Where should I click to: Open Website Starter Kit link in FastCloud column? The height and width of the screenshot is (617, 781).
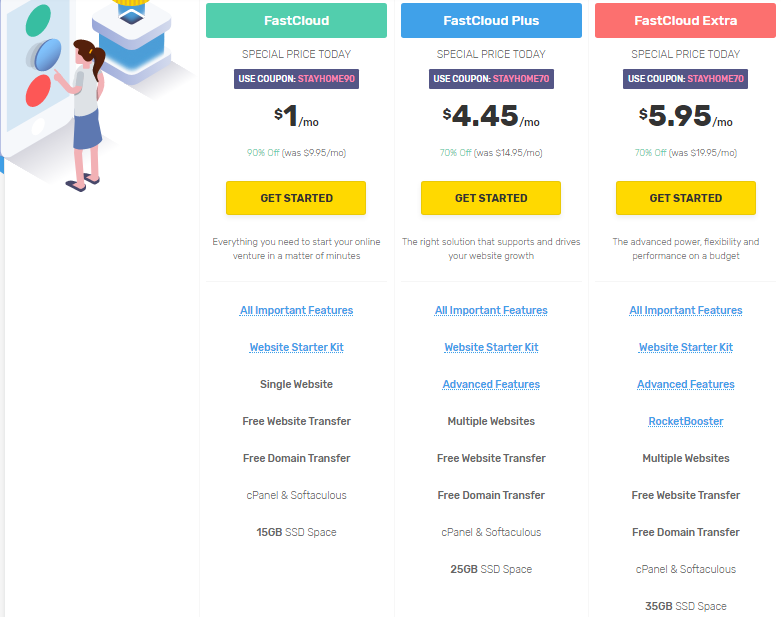(296, 347)
